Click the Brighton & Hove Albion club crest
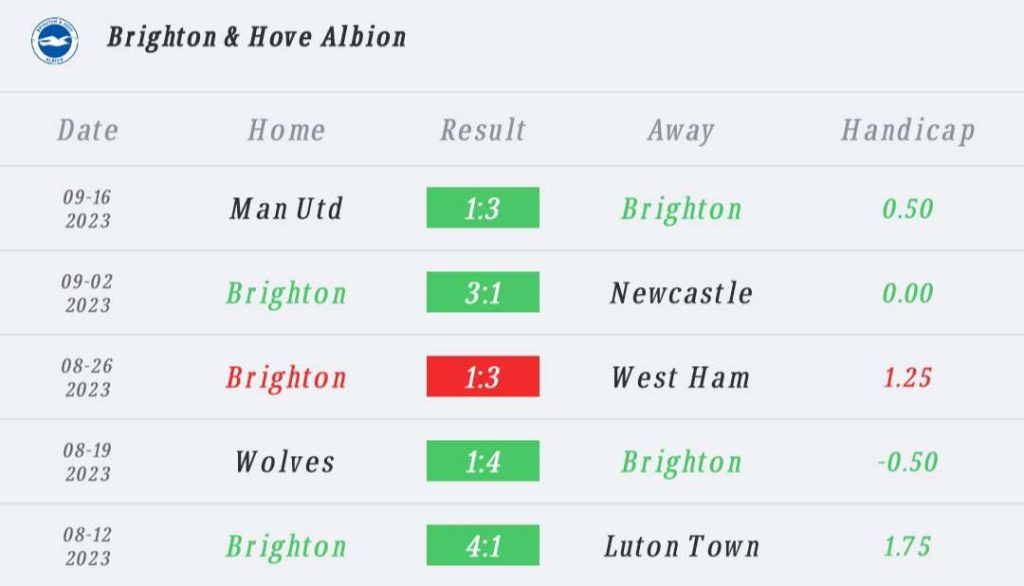Viewport: 1024px width, 586px height. (55, 41)
